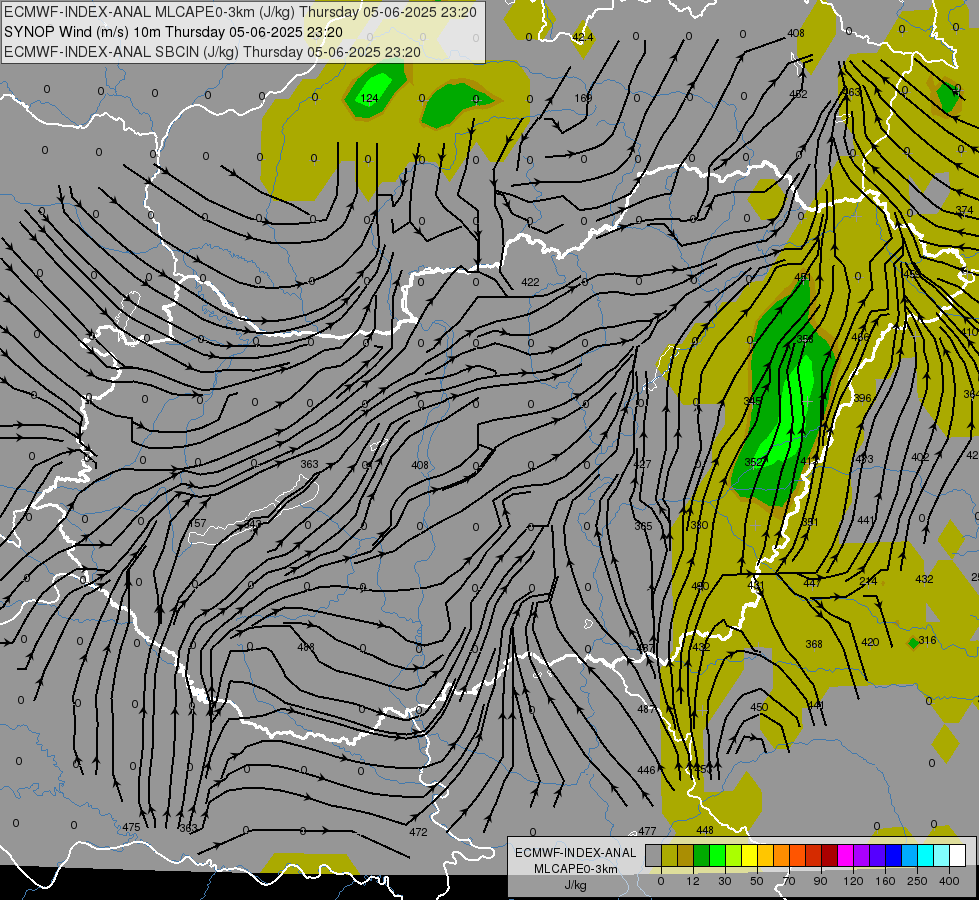Select the 400 tick label in legend
This screenshot has width=979, height=900.
pos(949,881)
